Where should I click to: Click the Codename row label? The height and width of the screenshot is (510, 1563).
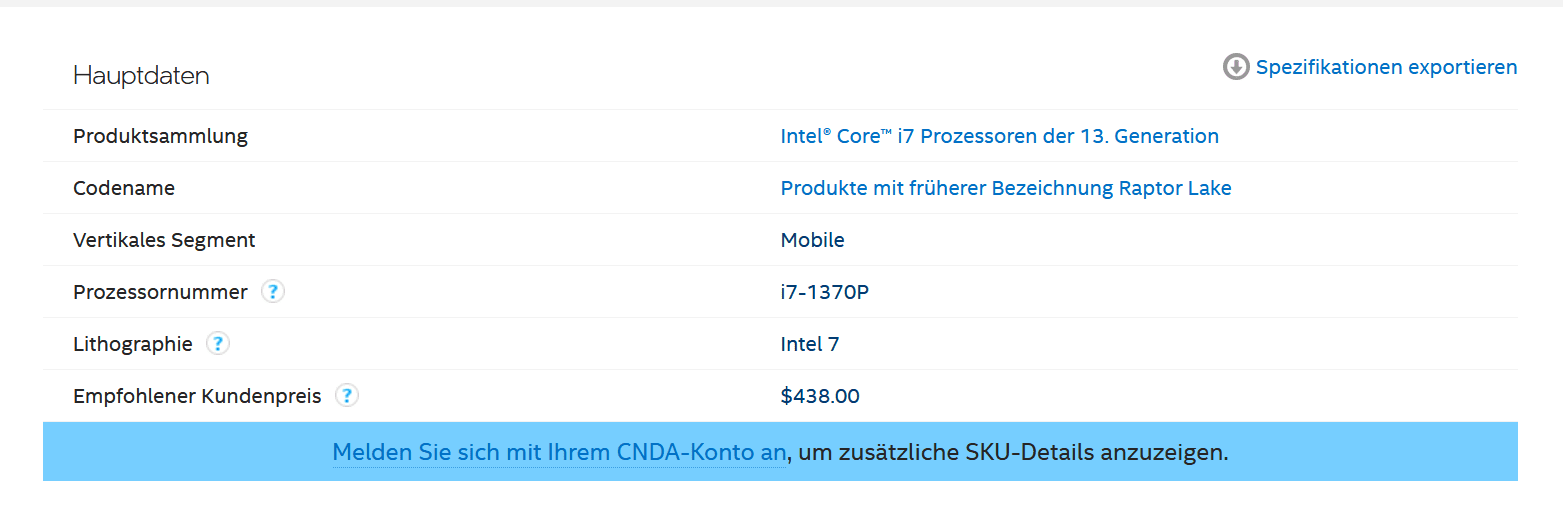tap(124, 188)
